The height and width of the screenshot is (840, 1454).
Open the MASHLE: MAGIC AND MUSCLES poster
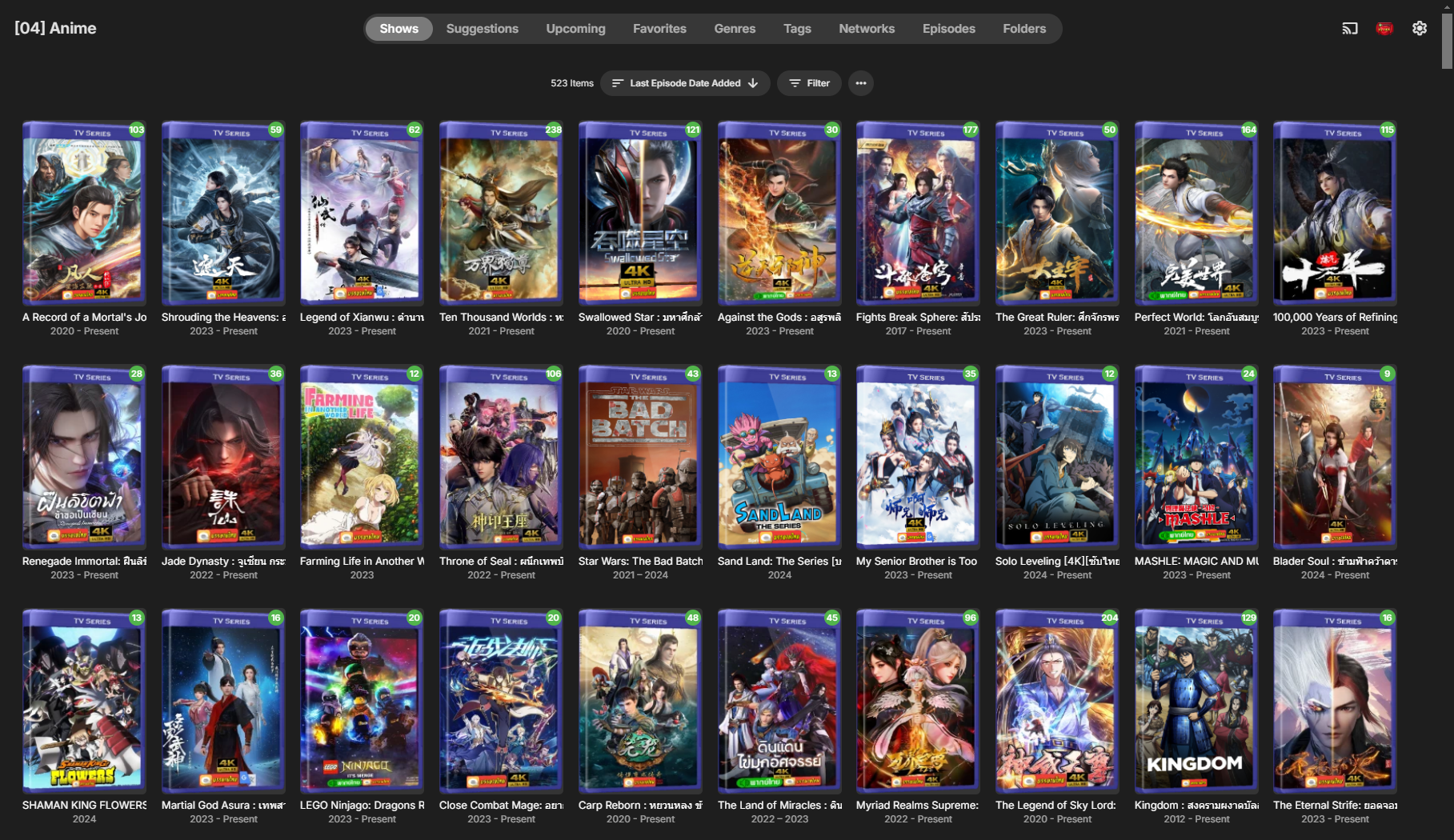pos(1196,457)
